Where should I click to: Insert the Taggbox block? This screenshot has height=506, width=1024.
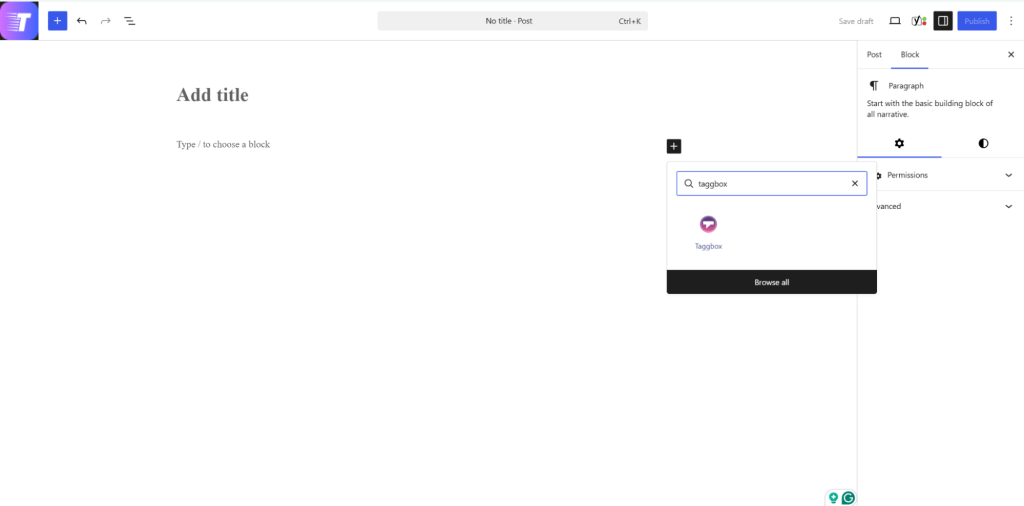tap(708, 232)
